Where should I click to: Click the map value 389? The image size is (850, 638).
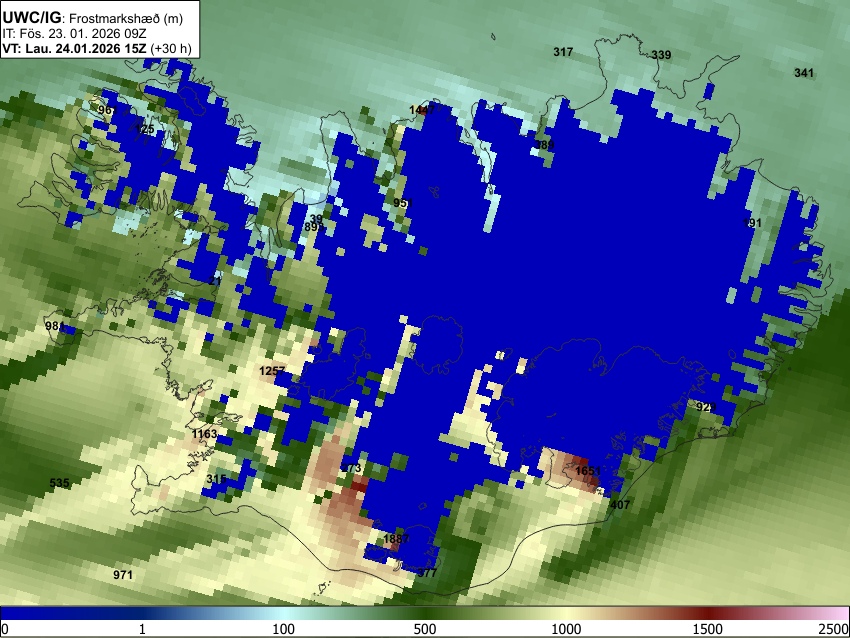[x=544, y=145]
